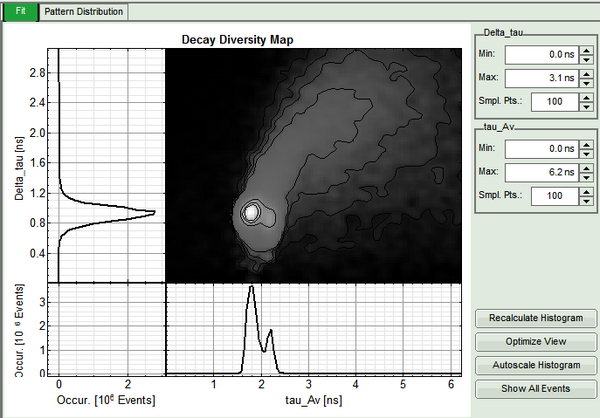The width and height of the screenshot is (600, 418).
Task: Increase Delta_tau Max using the up arrow
Action: (584, 73)
